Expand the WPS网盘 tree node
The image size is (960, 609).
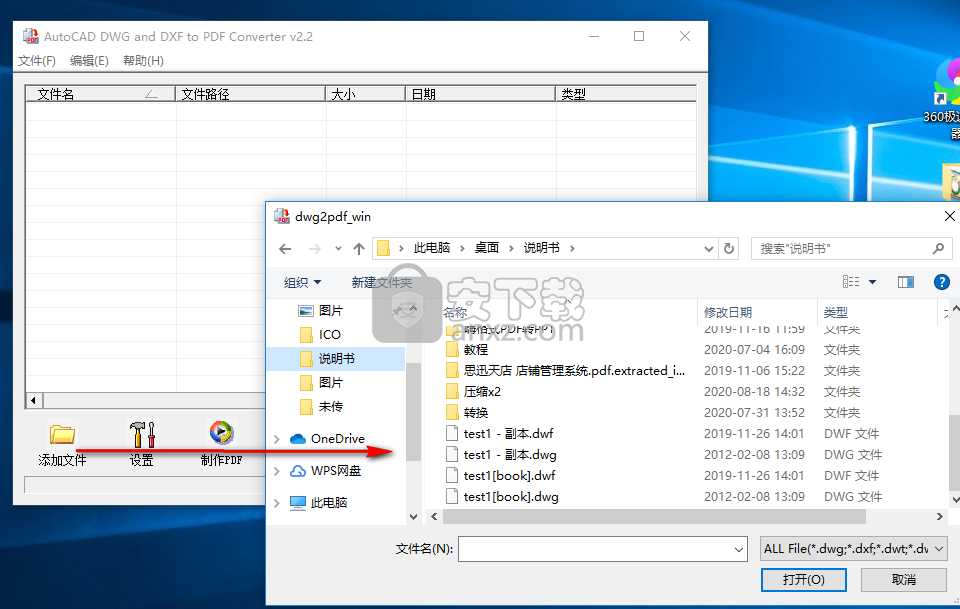point(277,471)
